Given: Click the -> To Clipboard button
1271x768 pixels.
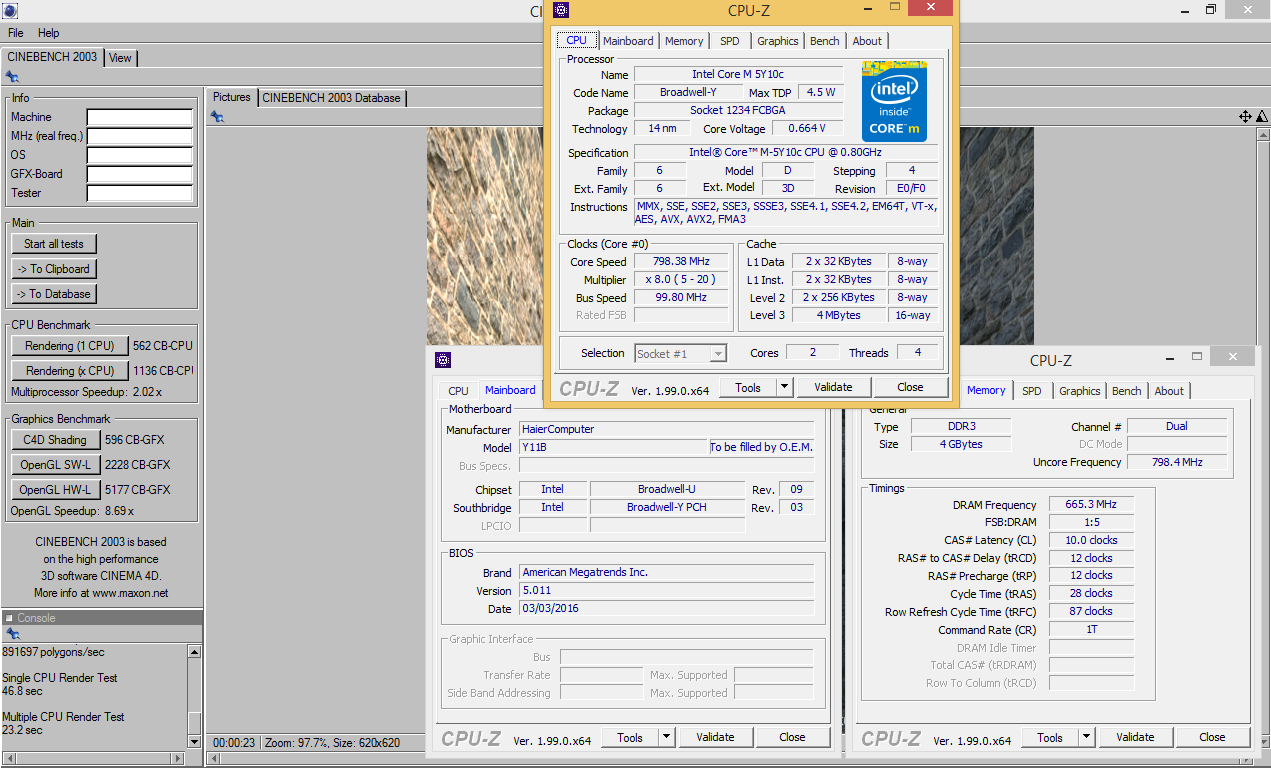Looking at the screenshot, I should click(x=54, y=269).
